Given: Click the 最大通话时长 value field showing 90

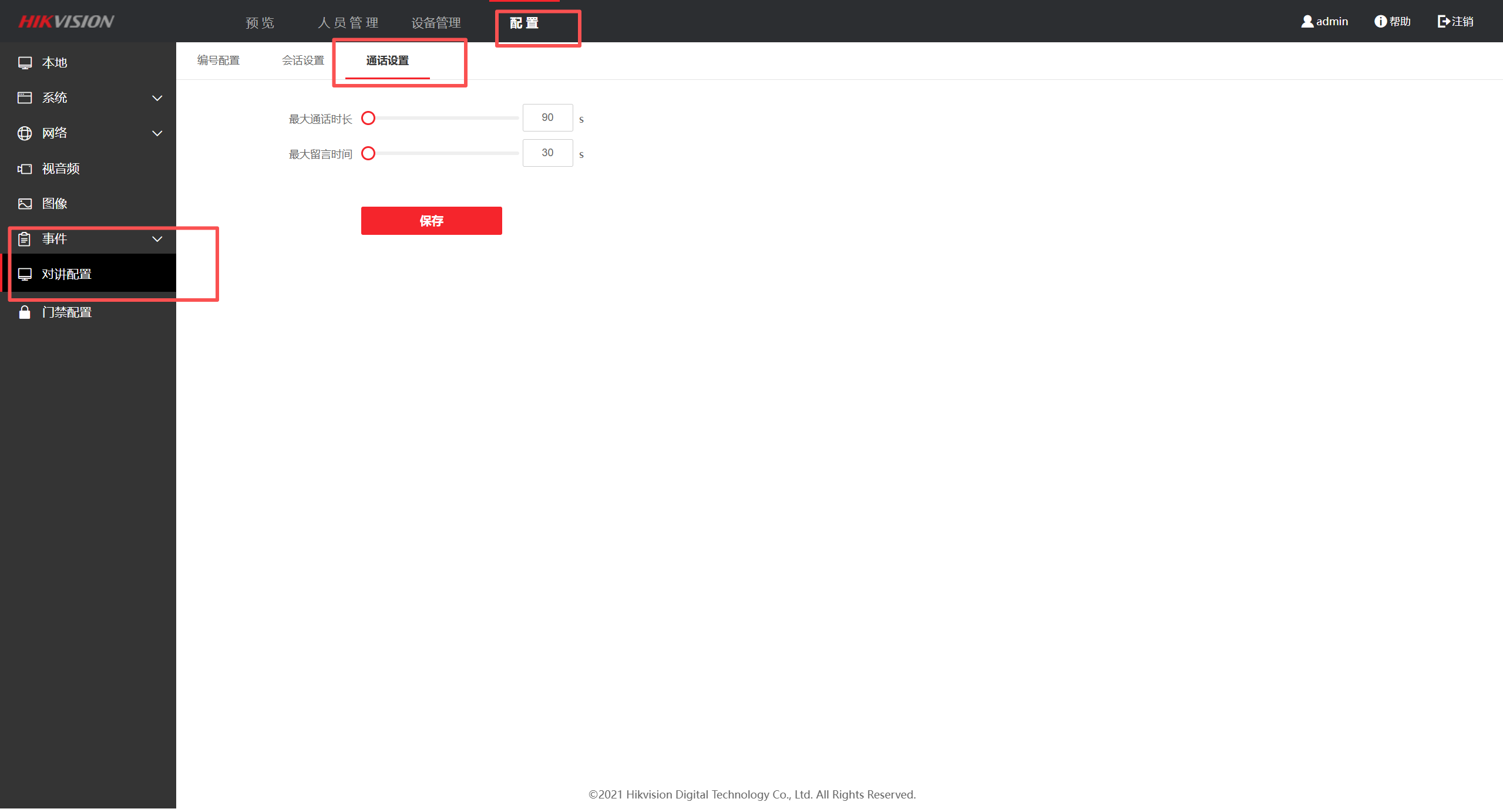Looking at the screenshot, I should pyautogui.click(x=547, y=118).
